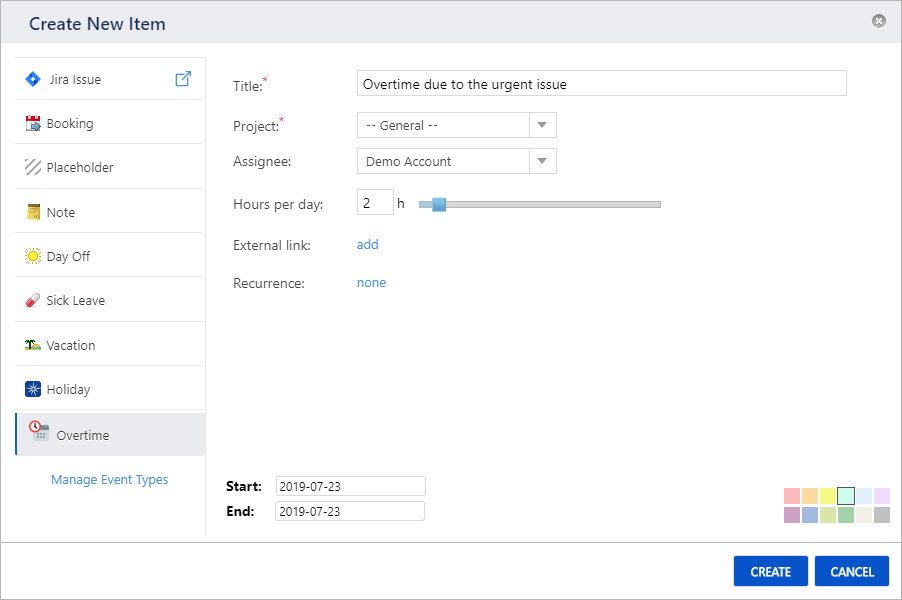Click the Sick Leave pill icon
Viewport: 902px width, 600px height.
click(x=32, y=301)
